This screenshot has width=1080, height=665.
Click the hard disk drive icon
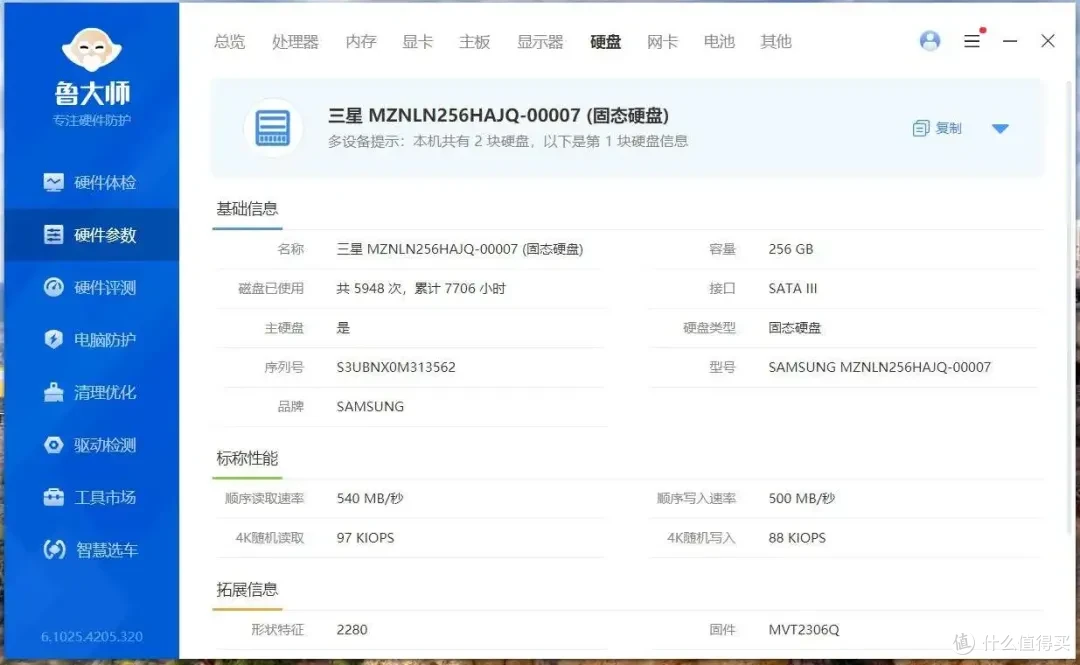(x=273, y=128)
